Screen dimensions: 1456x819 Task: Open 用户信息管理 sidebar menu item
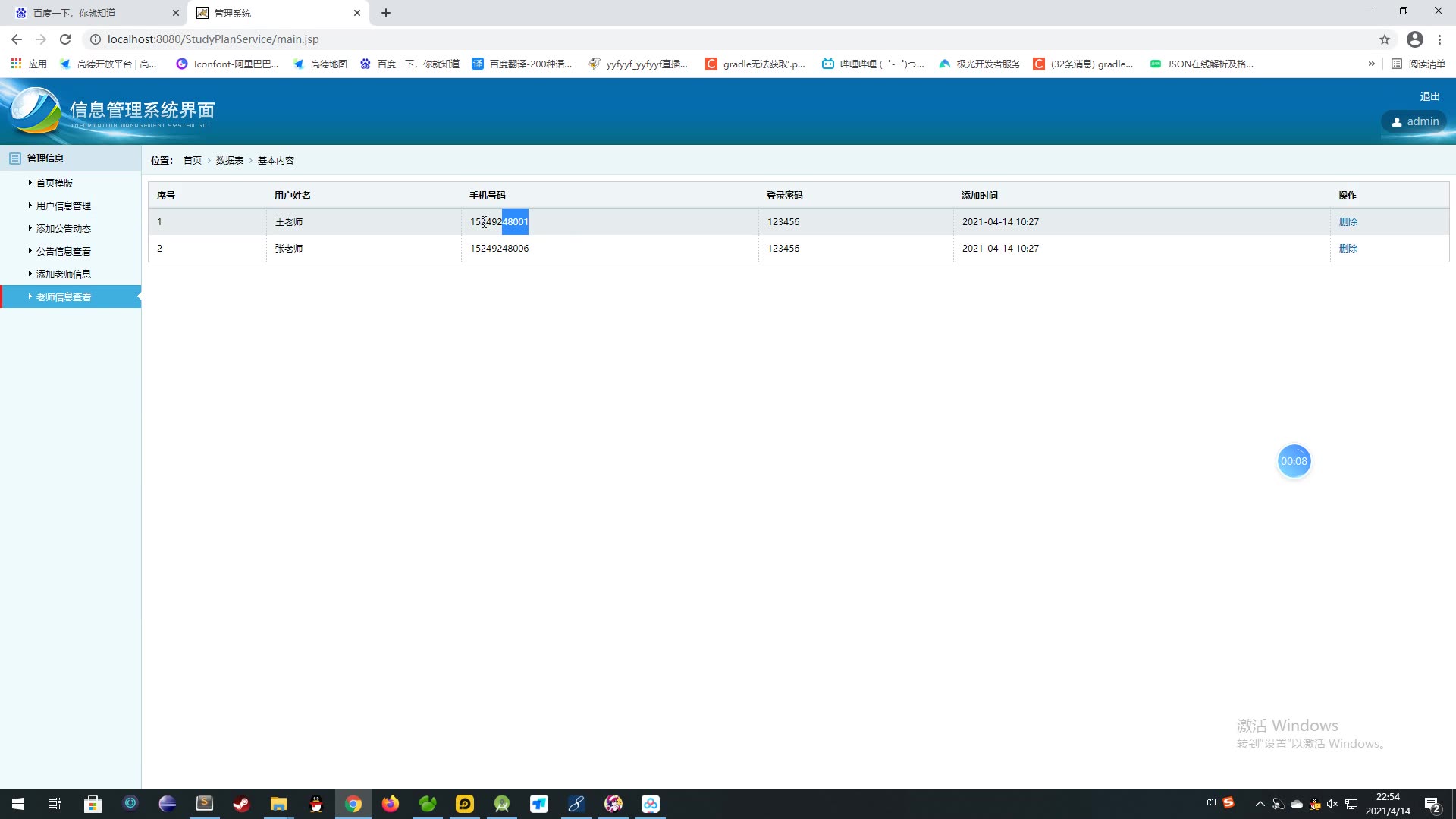click(64, 206)
